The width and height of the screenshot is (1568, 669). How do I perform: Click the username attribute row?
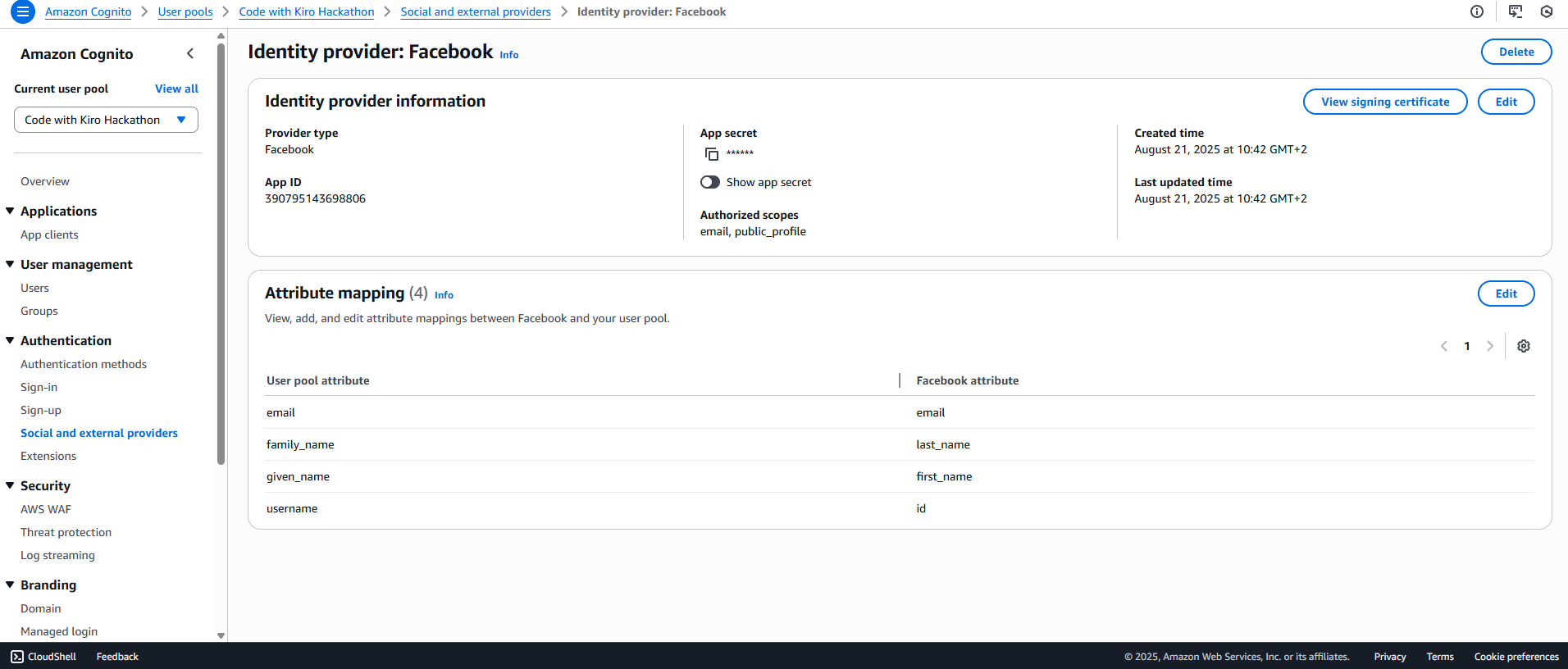click(x=900, y=508)
